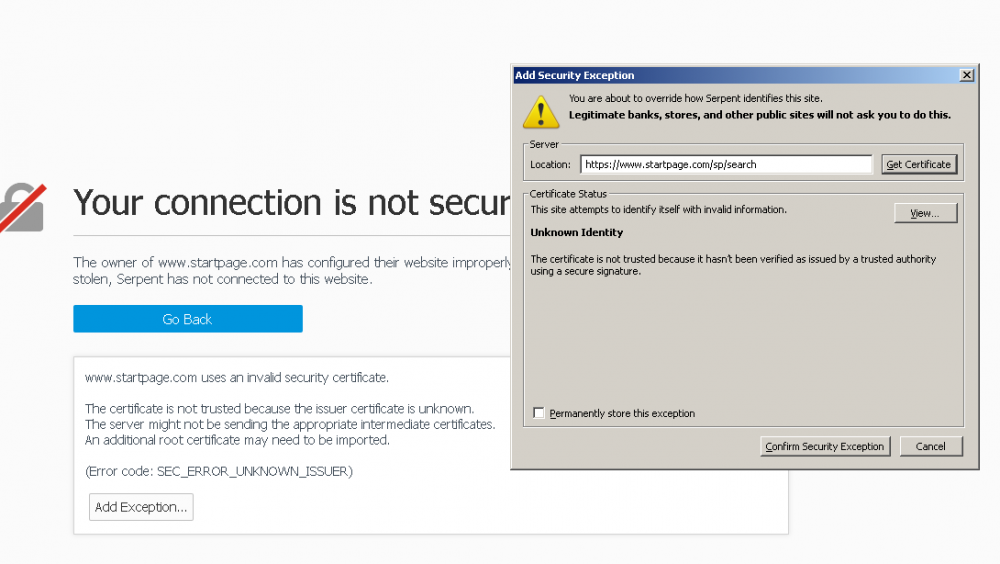Focus the Location URL field
Viewport: 1000px width, 564px height.
[726, 164]
